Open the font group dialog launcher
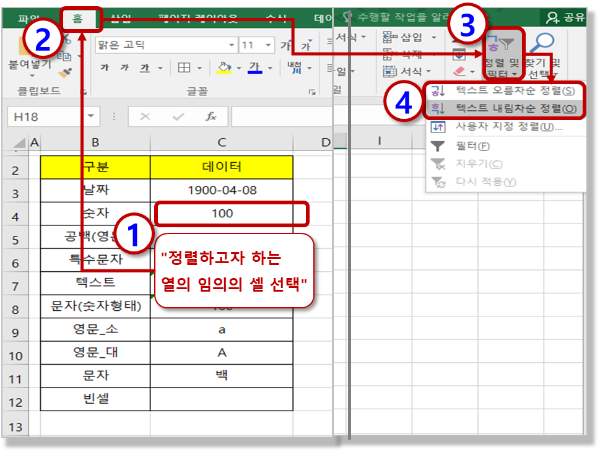 [312, 92]
